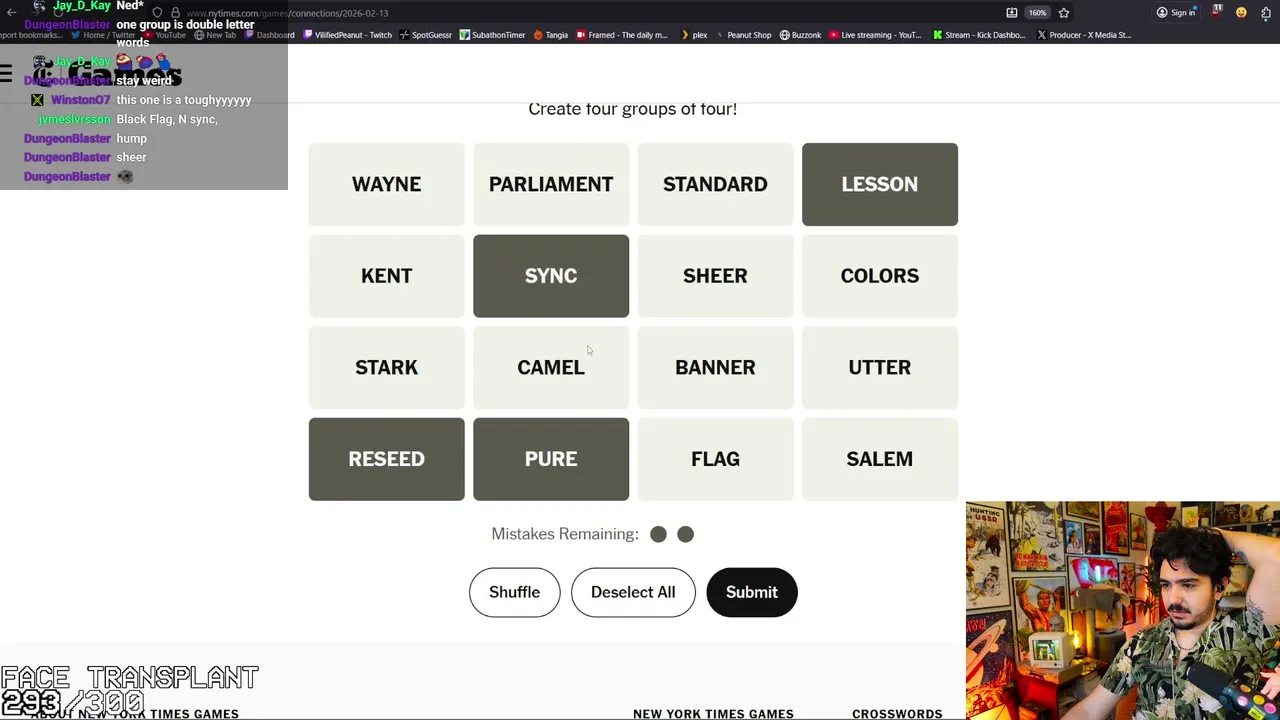Choose the CAMEL tile

click(551, 367)
